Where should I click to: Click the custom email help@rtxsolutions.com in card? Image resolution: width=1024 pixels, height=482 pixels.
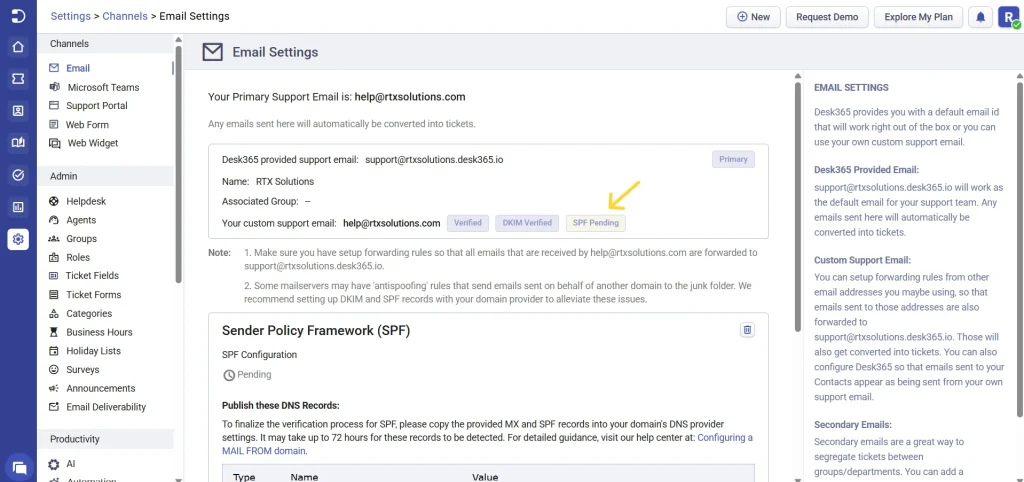392,223
